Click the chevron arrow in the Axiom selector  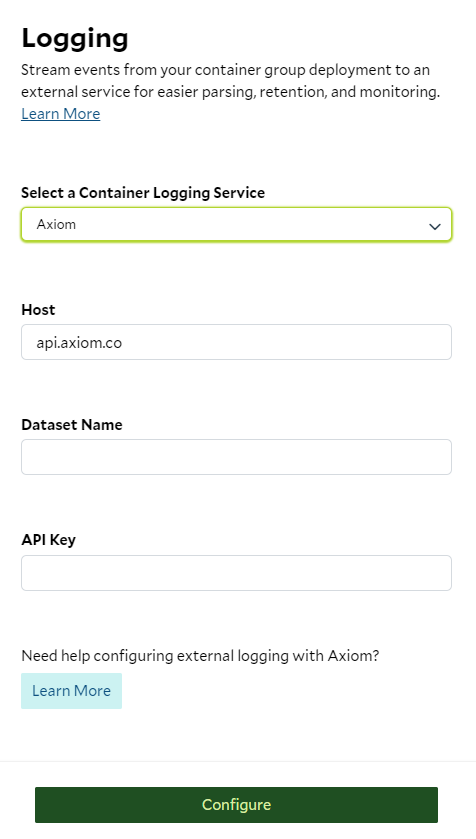(435, 226)
